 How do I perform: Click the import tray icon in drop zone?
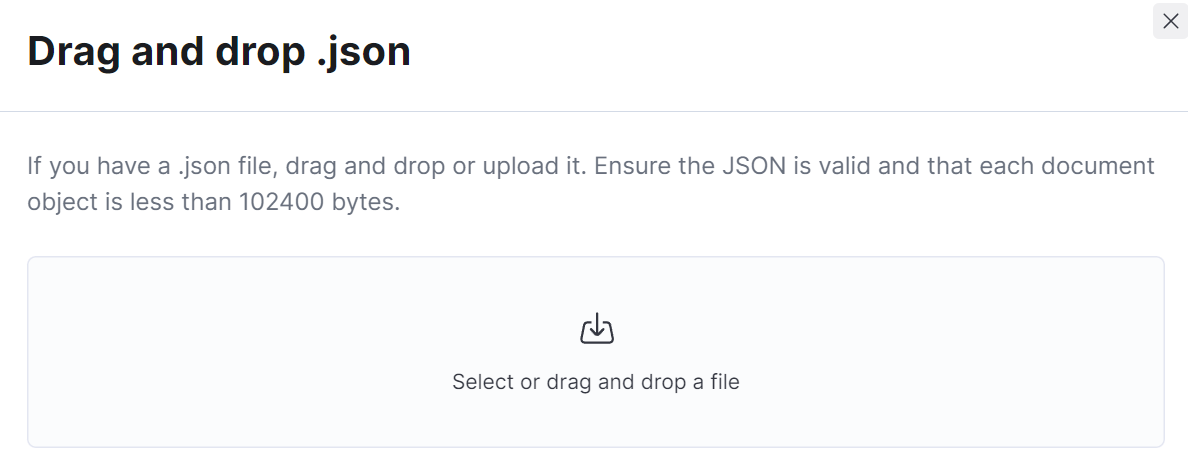(x=597, y=329)
